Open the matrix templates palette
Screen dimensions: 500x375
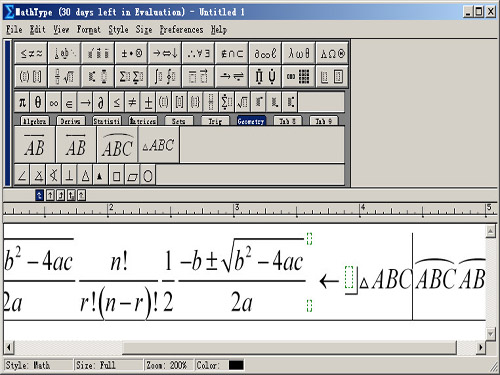[x=299, y=77]
